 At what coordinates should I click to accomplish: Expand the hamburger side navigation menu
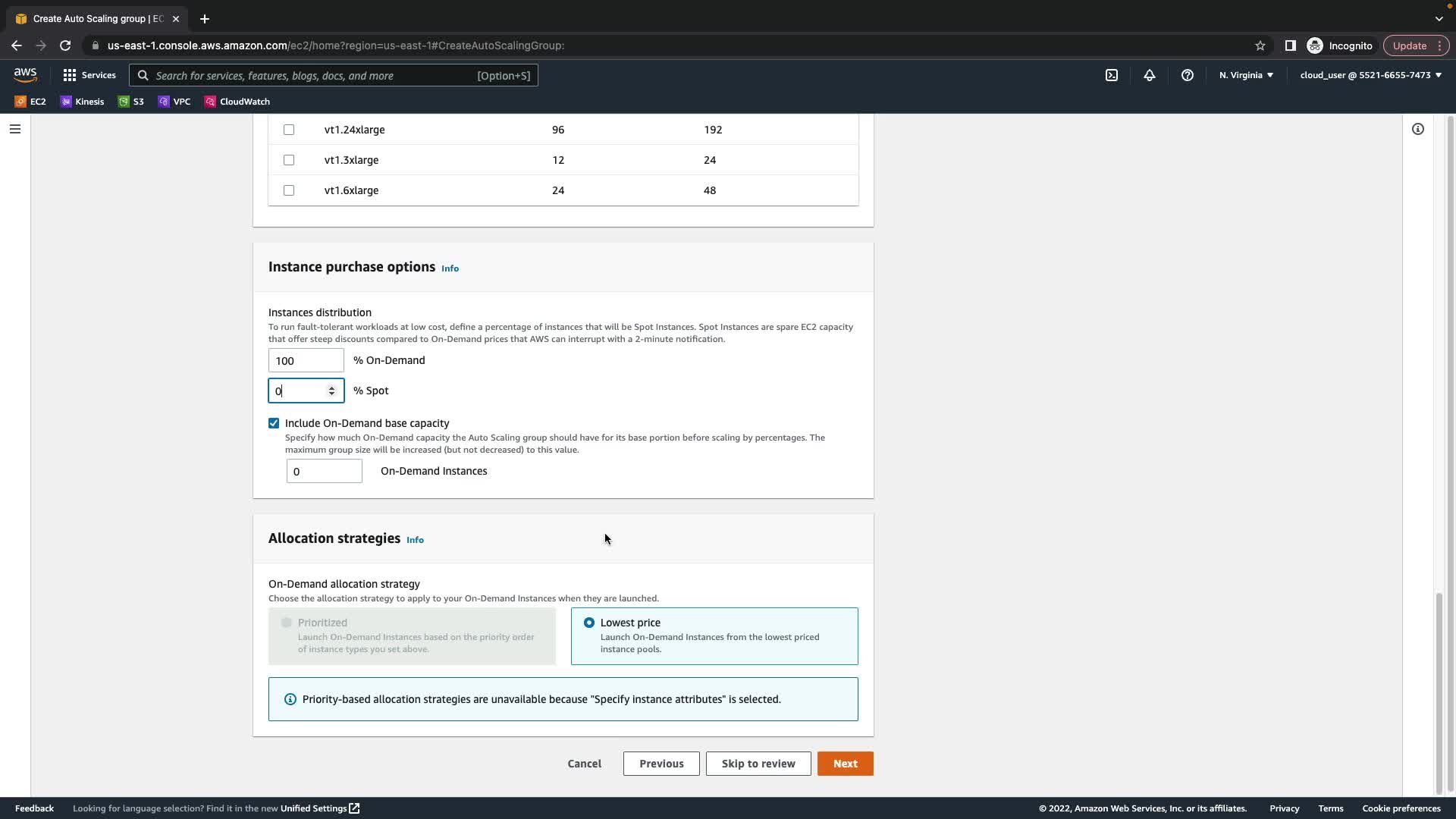[15, 129]
